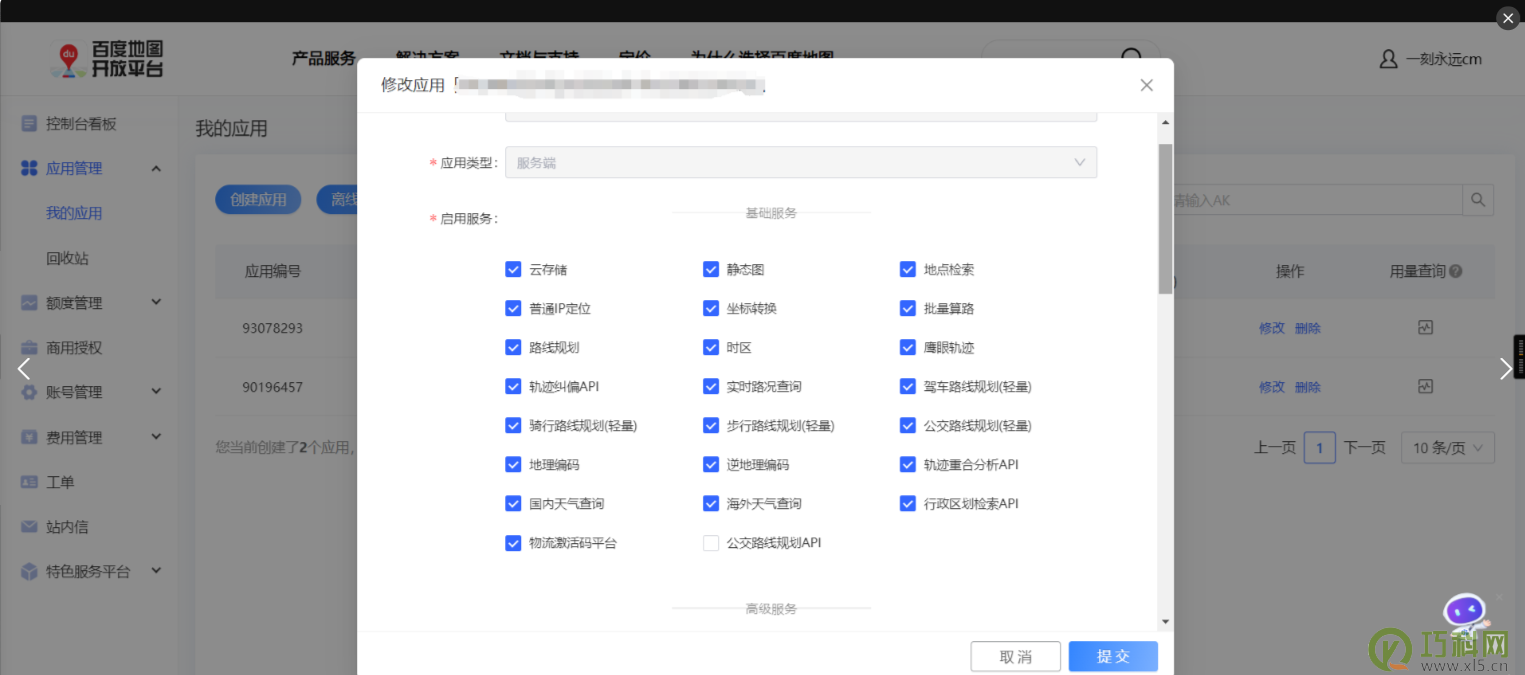This screenshot has width=1525, height=675.
Task: Click the 特色服务平台 cube icon
Action: coord(29,571)
